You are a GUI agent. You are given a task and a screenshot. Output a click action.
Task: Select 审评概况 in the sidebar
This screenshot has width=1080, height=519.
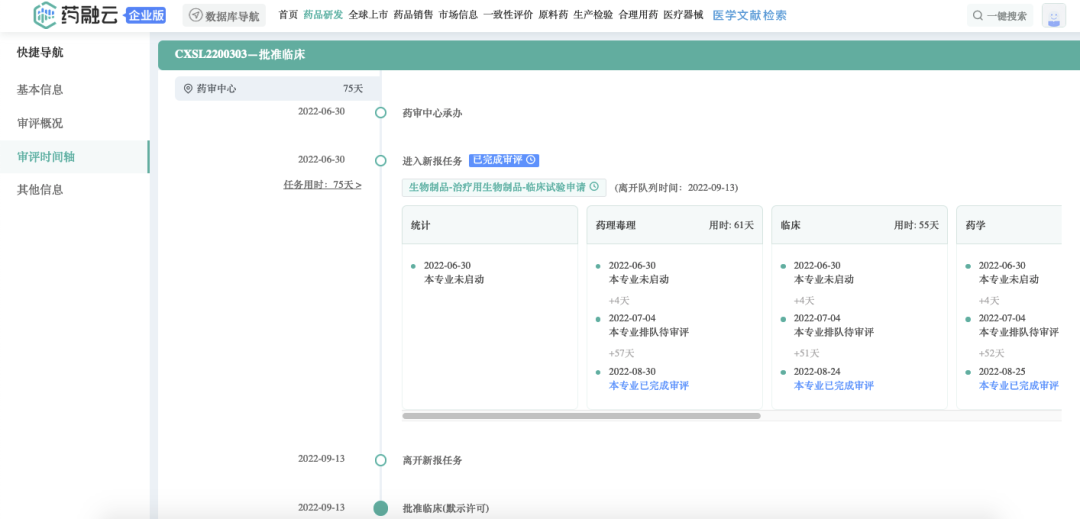pos(40,123)
